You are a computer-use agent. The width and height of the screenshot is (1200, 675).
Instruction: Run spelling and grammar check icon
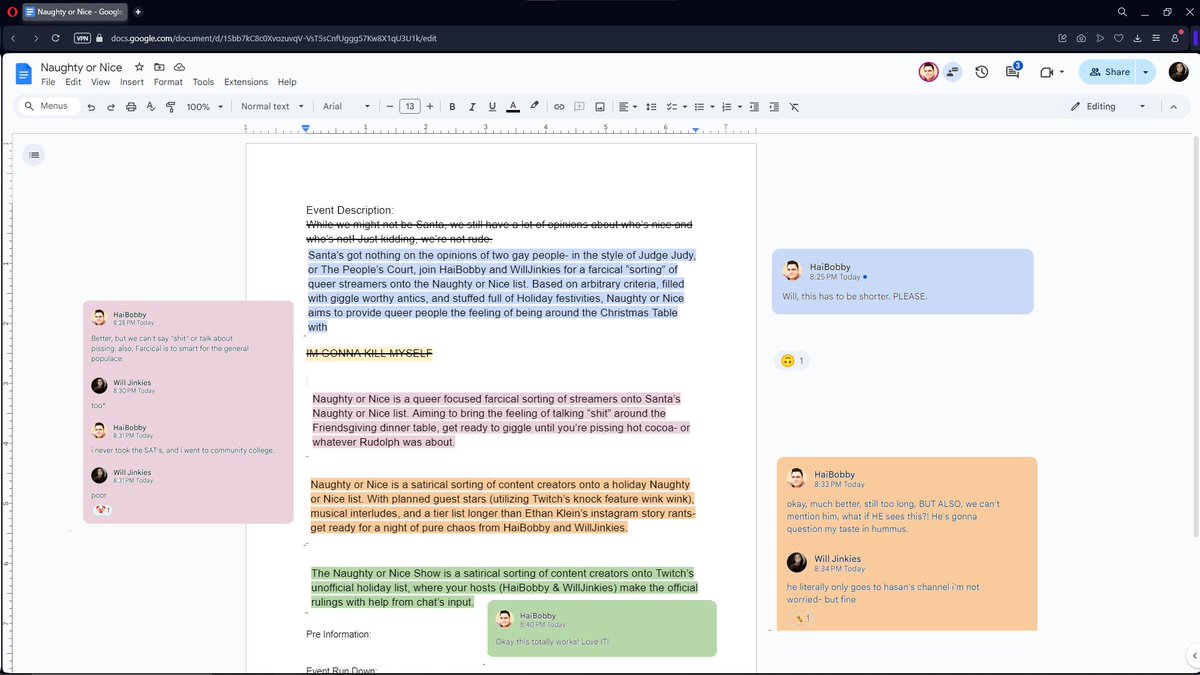(x=150, y=107)
